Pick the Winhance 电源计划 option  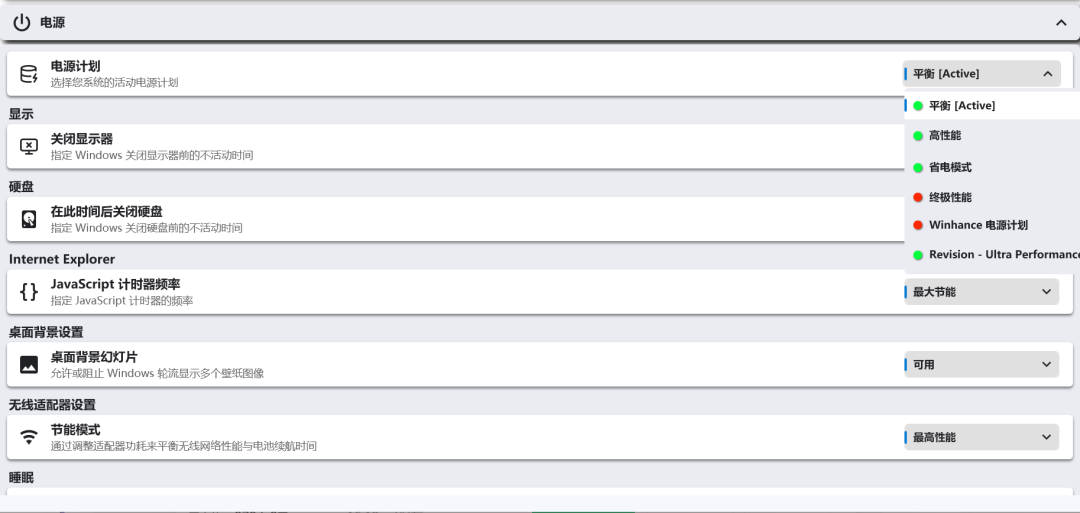[x=977, y=225]
